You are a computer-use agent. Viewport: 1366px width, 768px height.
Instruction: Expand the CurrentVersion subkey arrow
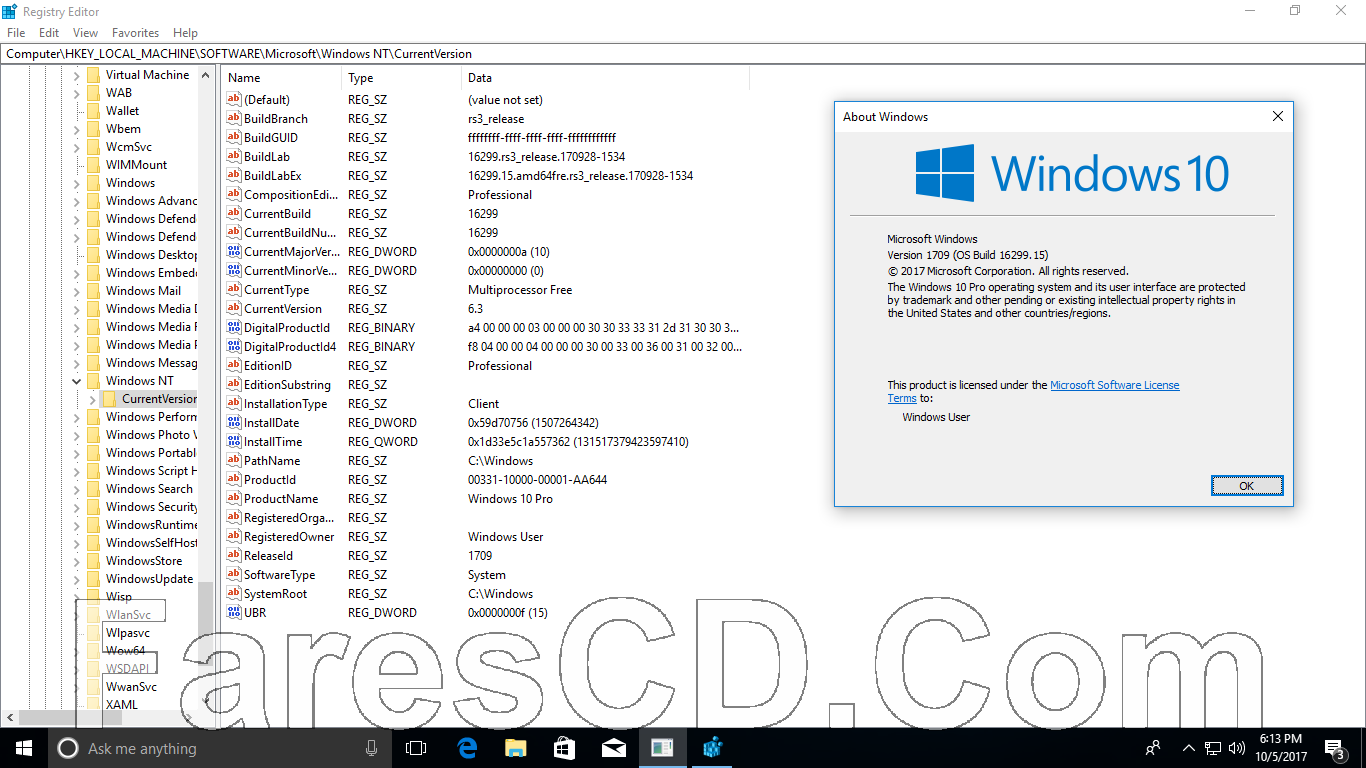point(93,399)
